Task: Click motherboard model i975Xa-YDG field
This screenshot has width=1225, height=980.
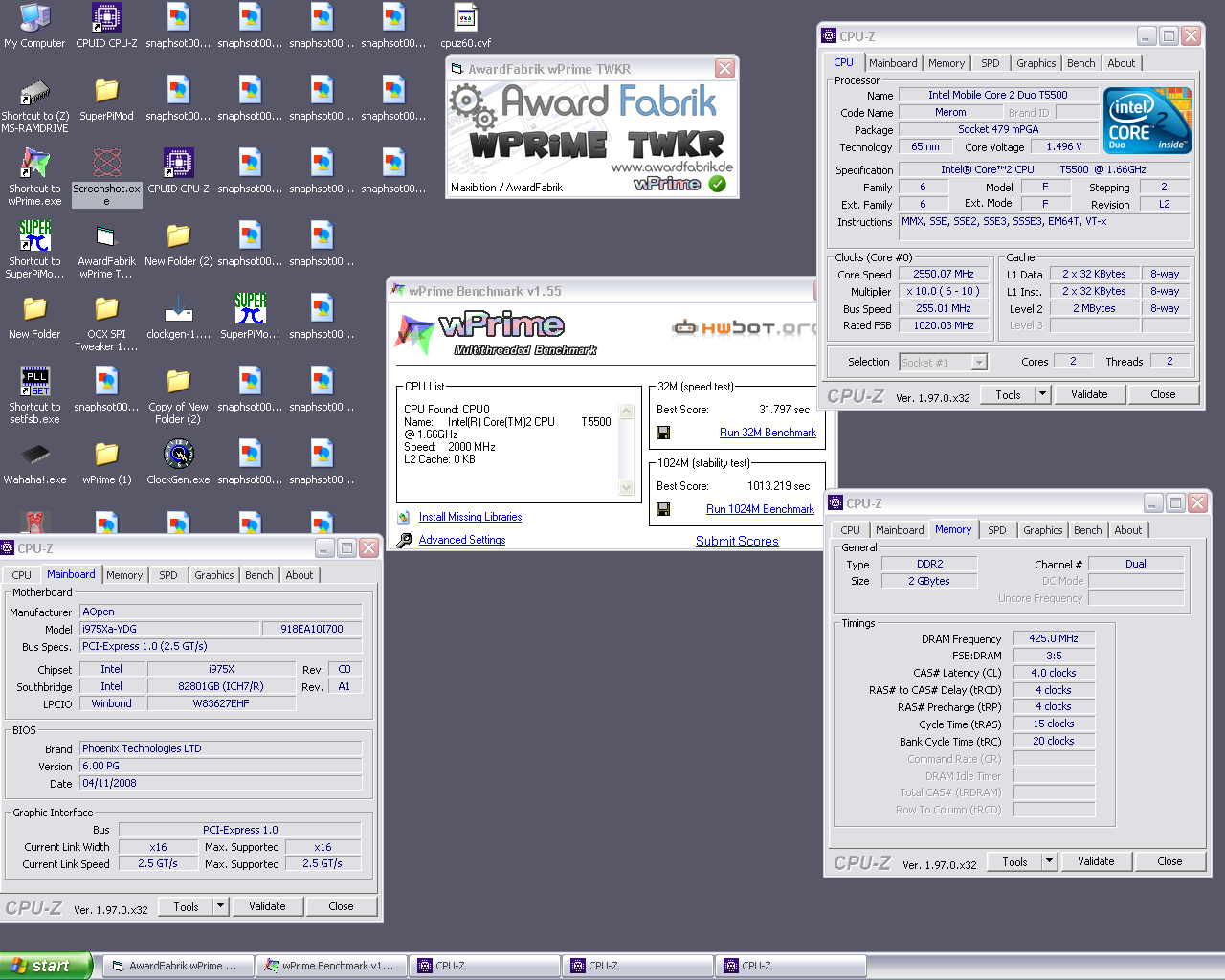Action: coord(169,629)
